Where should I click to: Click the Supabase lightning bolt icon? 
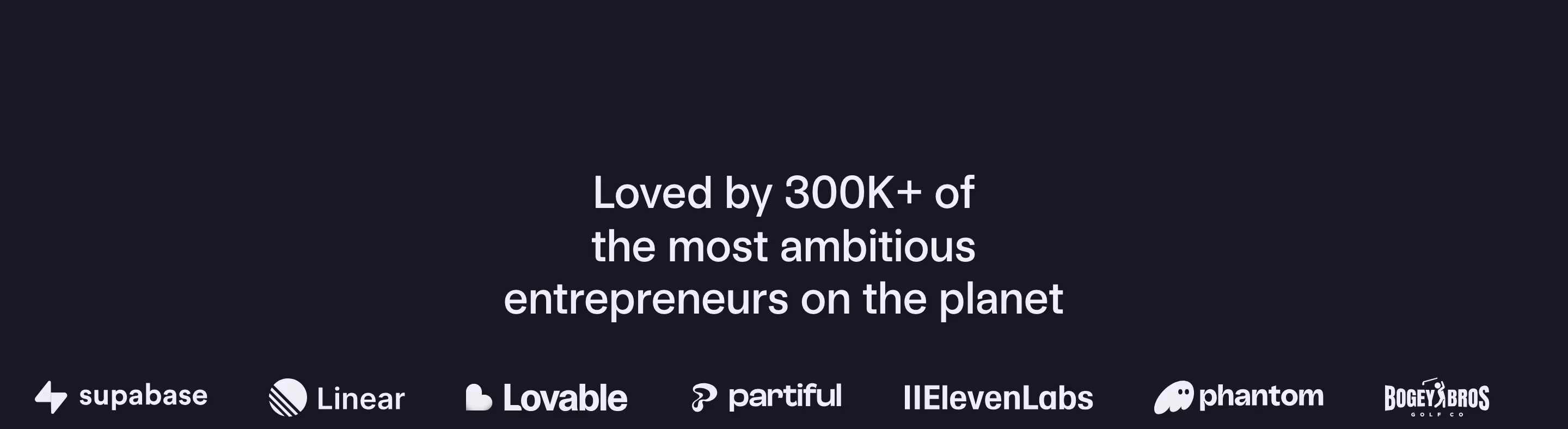point(51,397)
